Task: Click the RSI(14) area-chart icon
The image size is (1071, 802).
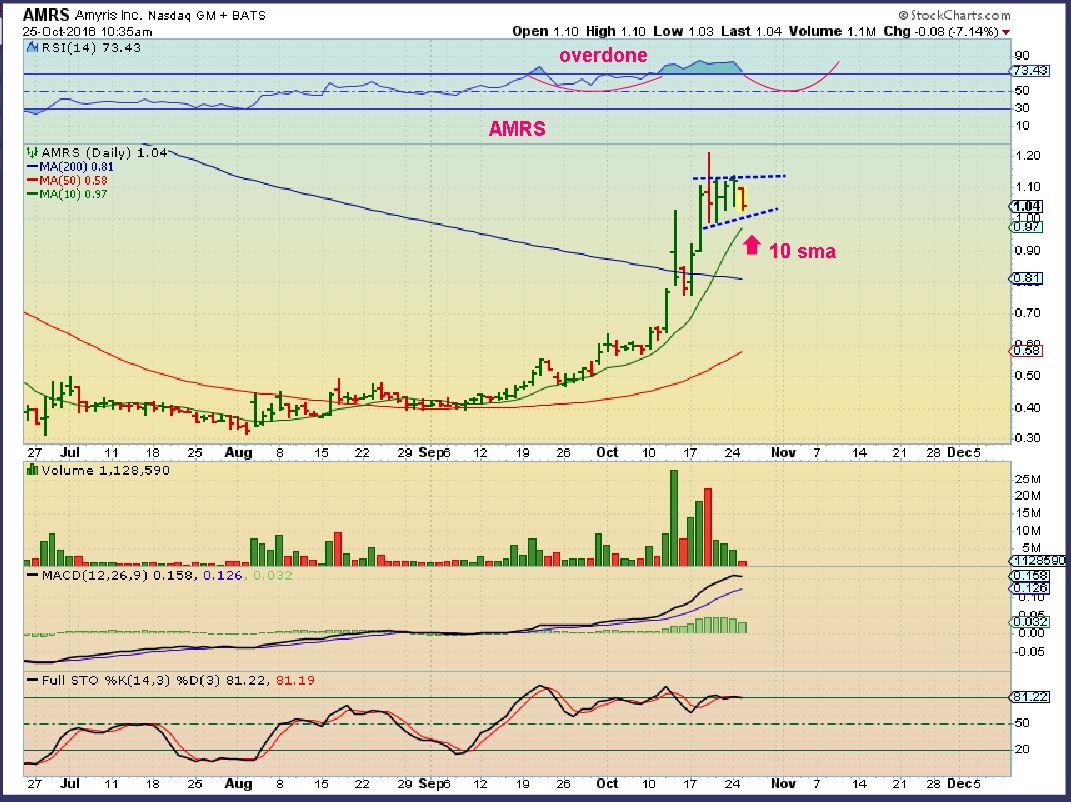Action: [x=29, y=46]
